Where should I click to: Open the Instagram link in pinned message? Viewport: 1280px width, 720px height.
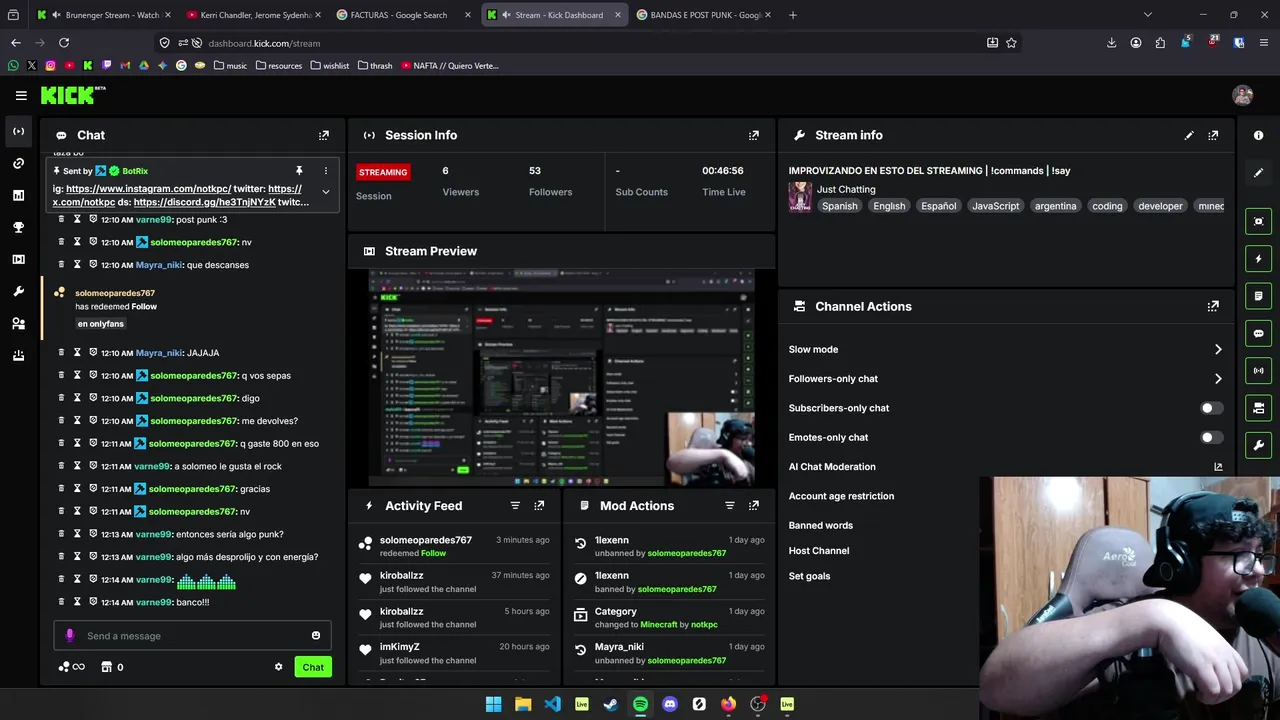pos(148,189)
